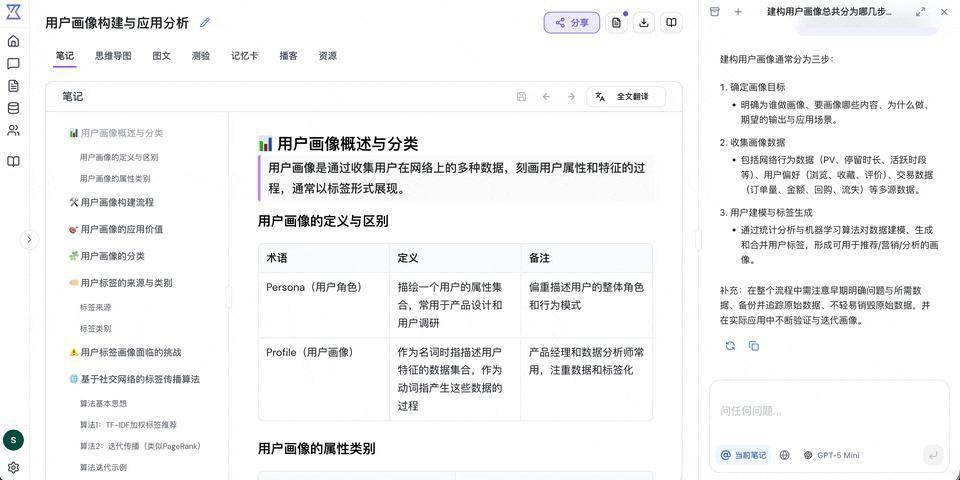The width and height of the screenshot is (960, 480).
Task: Switch to the 图文 tab
Action: (x=162, y=56)
